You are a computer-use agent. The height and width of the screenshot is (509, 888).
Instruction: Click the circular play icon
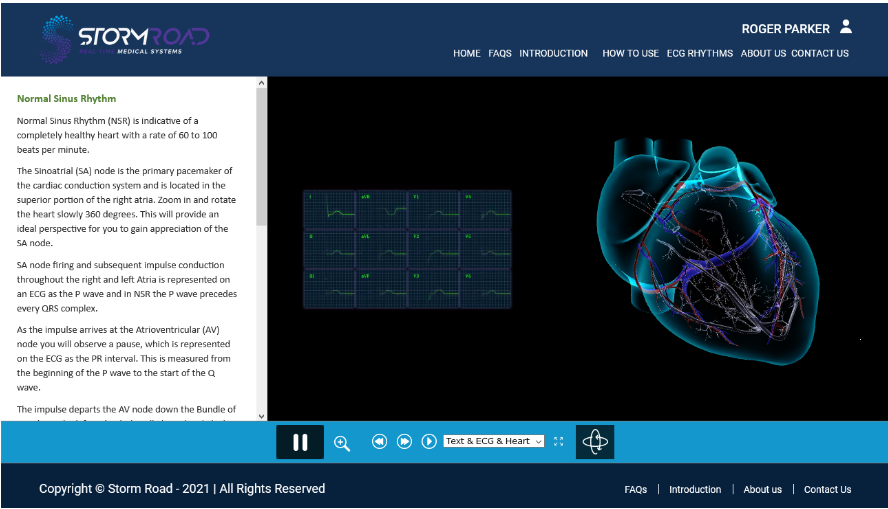(429, 441)
